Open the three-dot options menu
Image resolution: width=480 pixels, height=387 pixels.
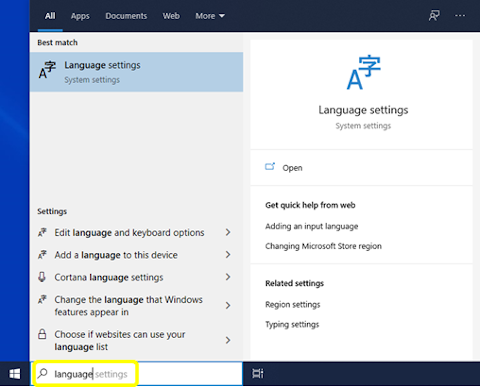pos(460,16)
